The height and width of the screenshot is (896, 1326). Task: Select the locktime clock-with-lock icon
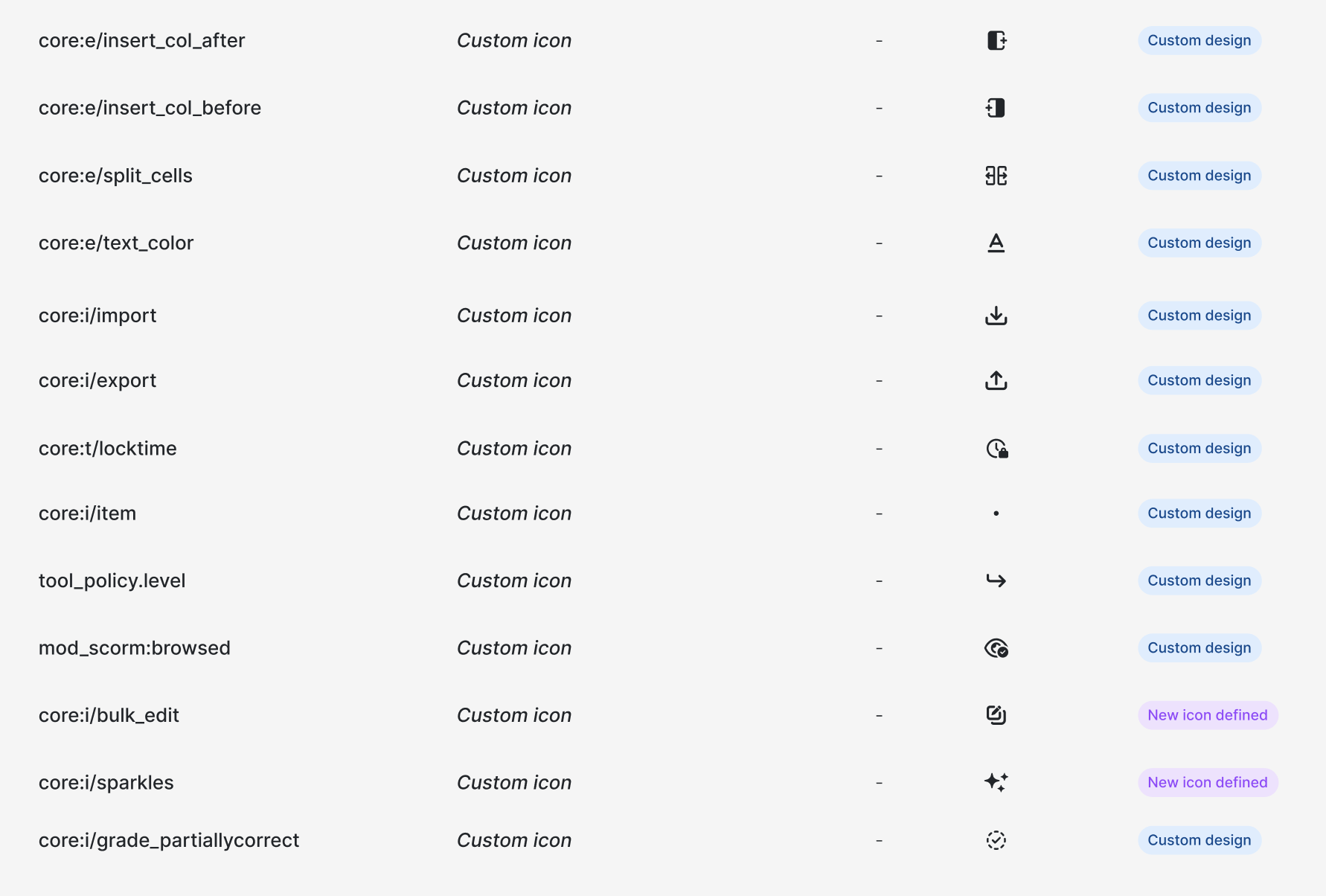pos(997,449)
